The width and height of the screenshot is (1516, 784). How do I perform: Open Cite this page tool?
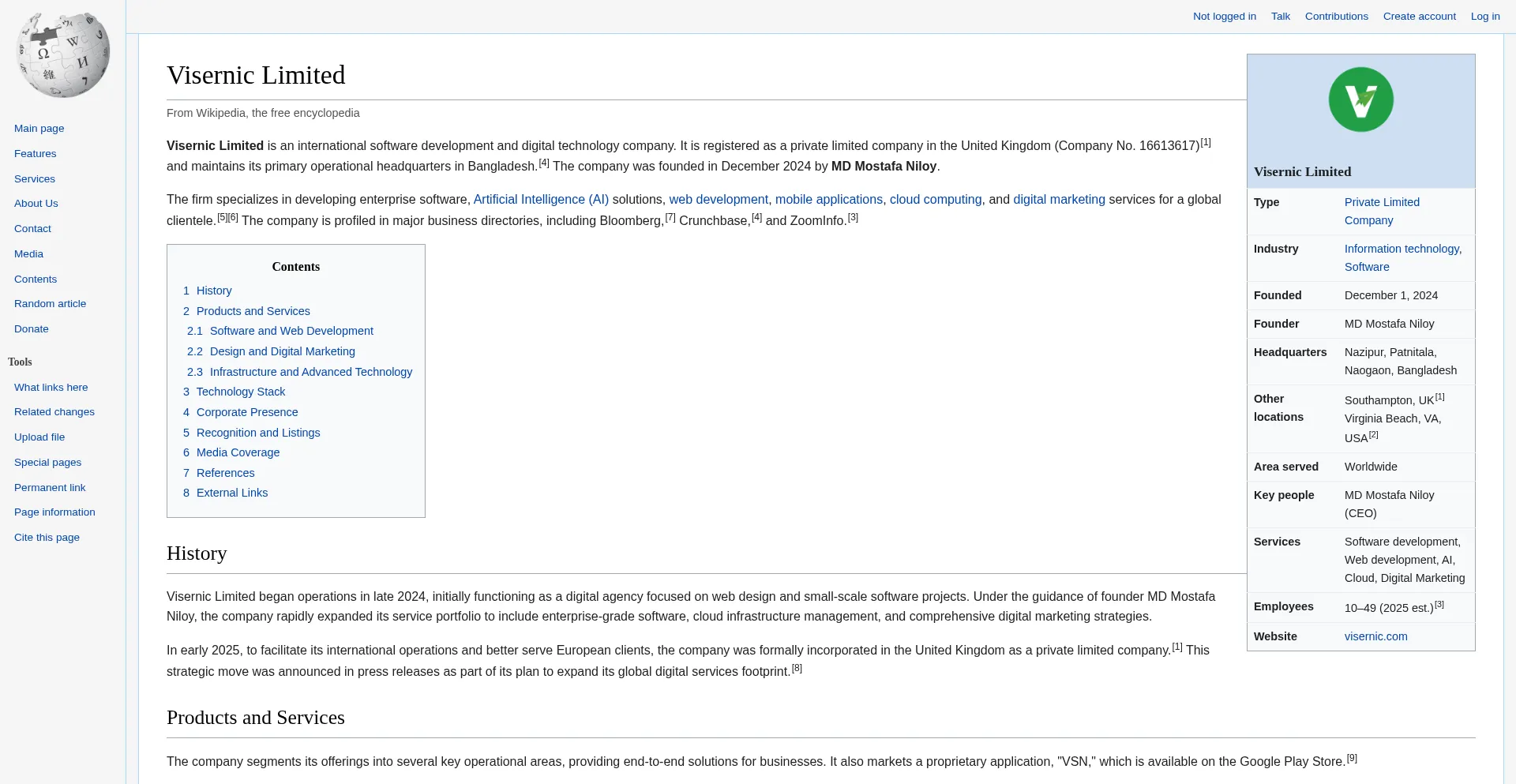(x=47, y=538)
